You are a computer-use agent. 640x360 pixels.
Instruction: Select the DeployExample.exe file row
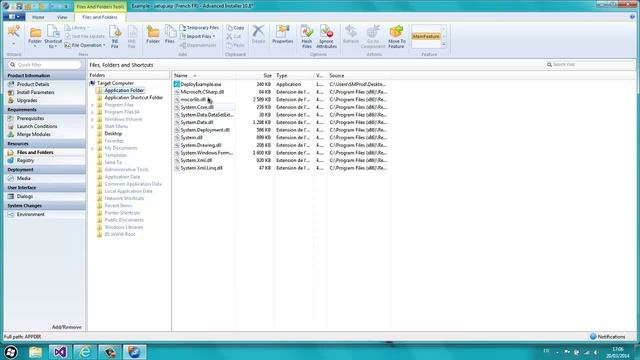(281, 84)
